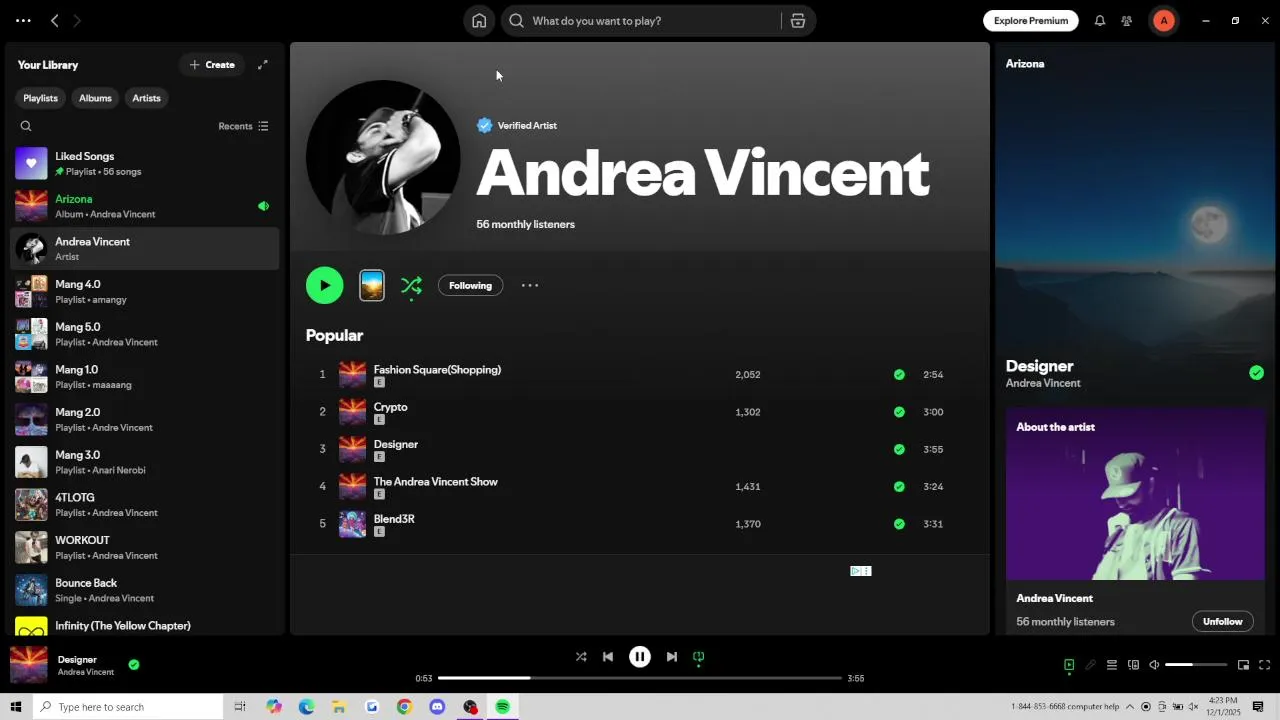Select the Crypto track
Image resolution: width=1280 pixels, height=720 pixels.
640,412
